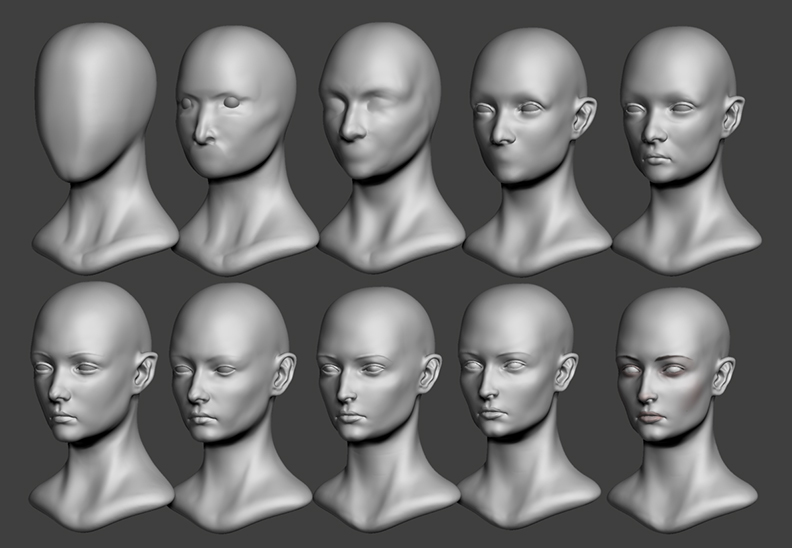Select the last head in the top row

click(684, 152)
